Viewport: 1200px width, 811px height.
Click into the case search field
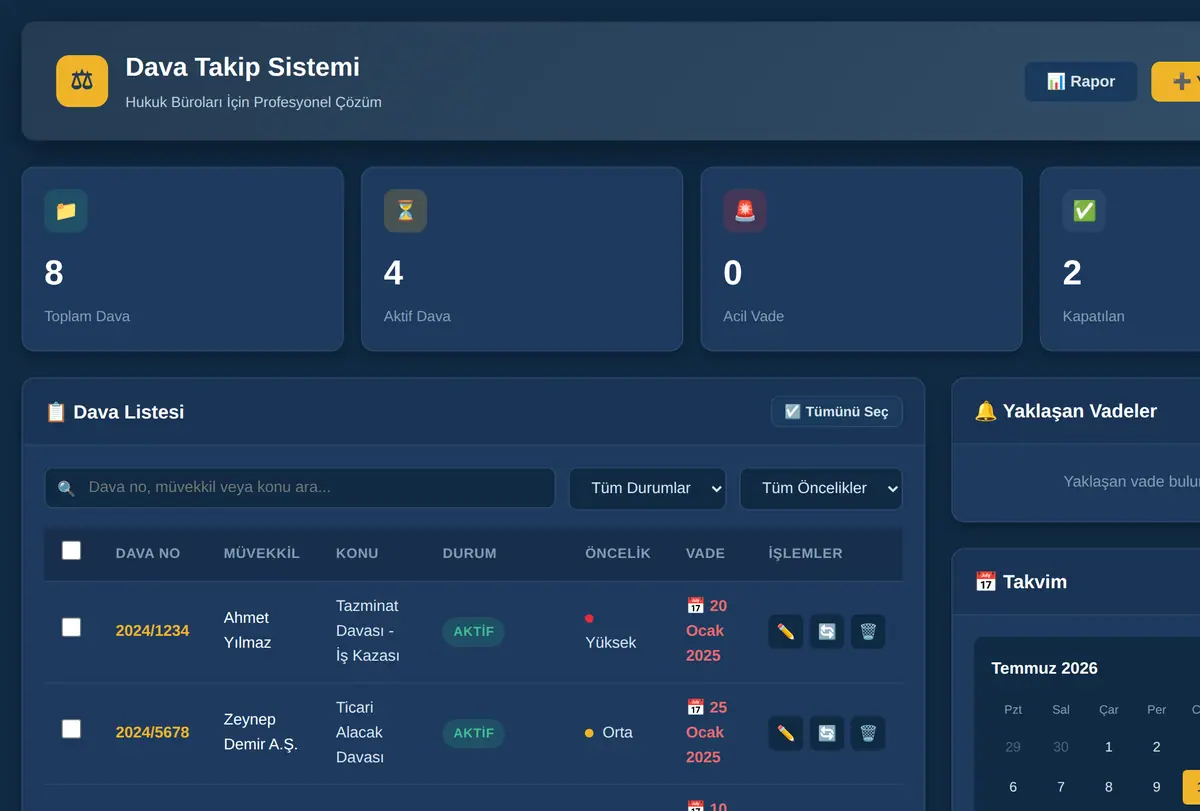click(x=300, y=488)
